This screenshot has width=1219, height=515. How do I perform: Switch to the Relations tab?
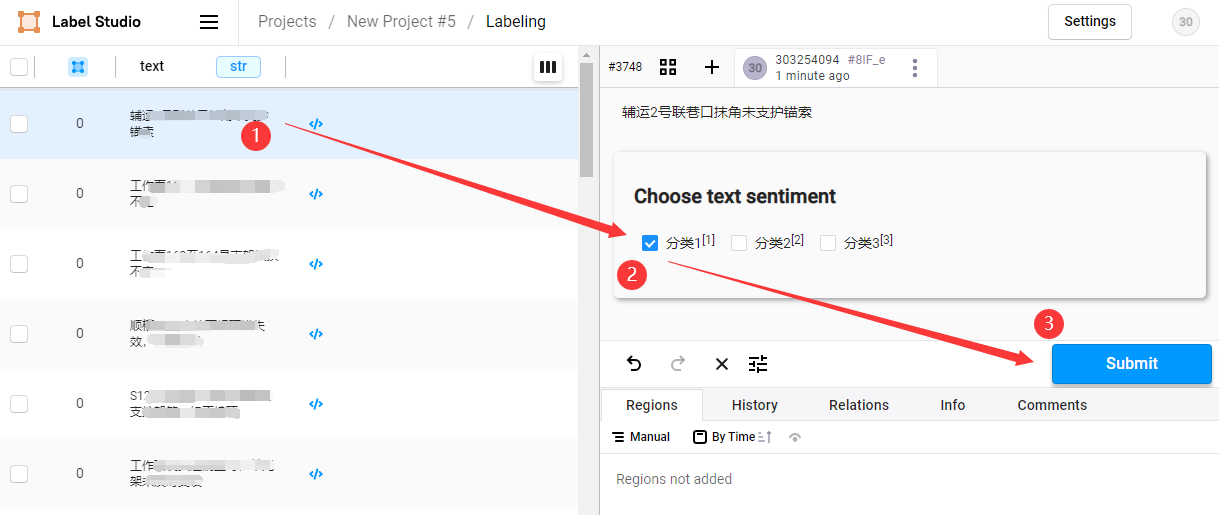click(858, 405)
